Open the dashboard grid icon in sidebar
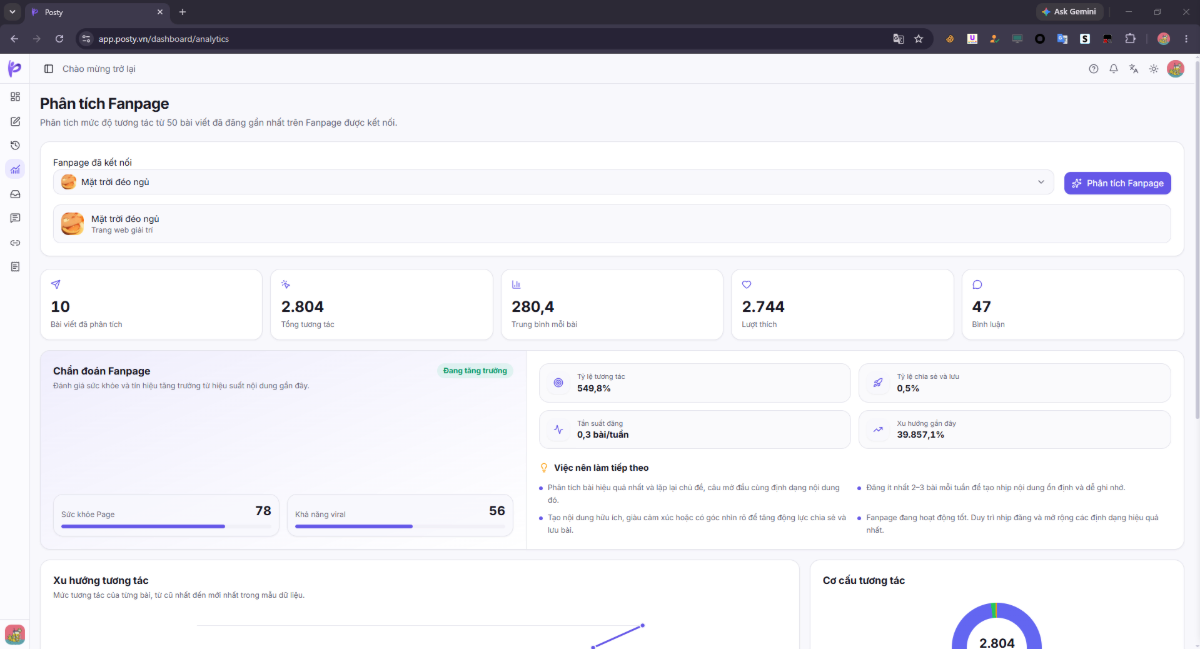Viewport: 1200px width, 649px height. coord(15,97)
